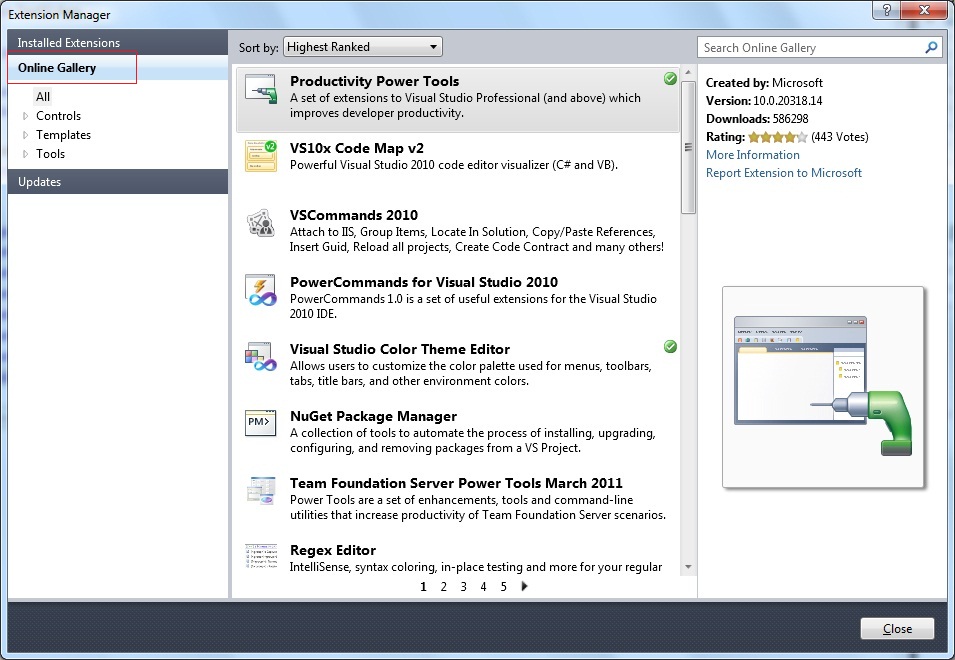Click the search magnifier icon in gallery search
955x660 pixels.
click(931, 47)
